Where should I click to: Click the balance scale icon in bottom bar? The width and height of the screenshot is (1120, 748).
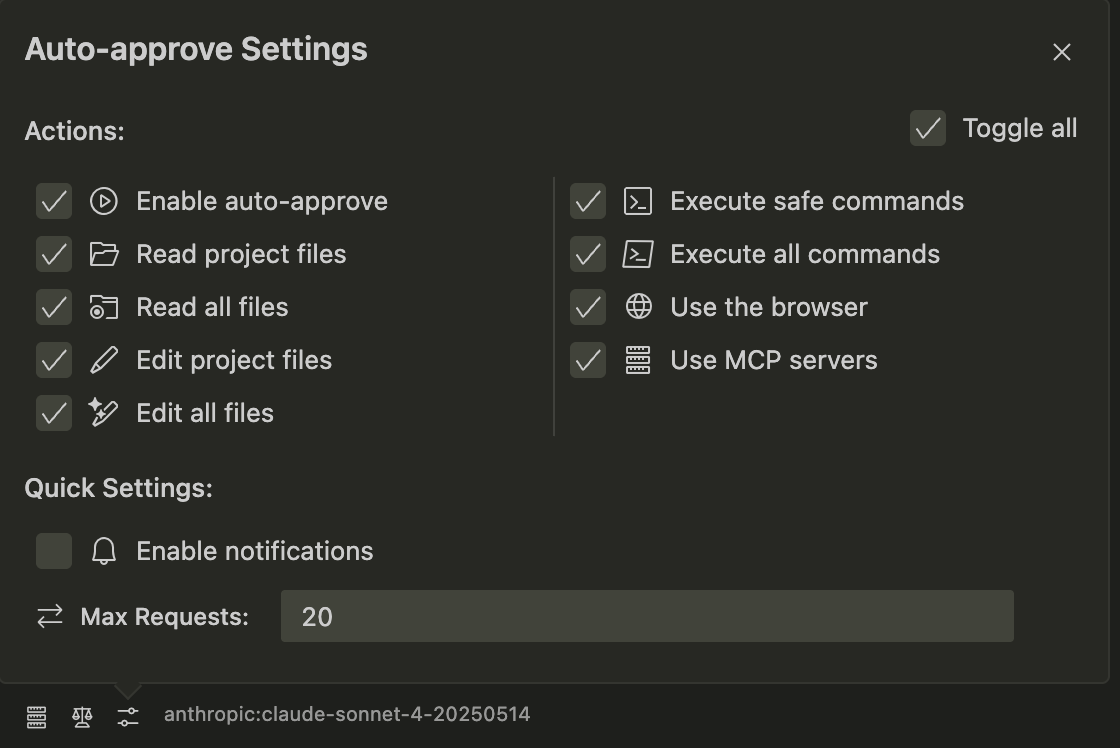point(82,716)
